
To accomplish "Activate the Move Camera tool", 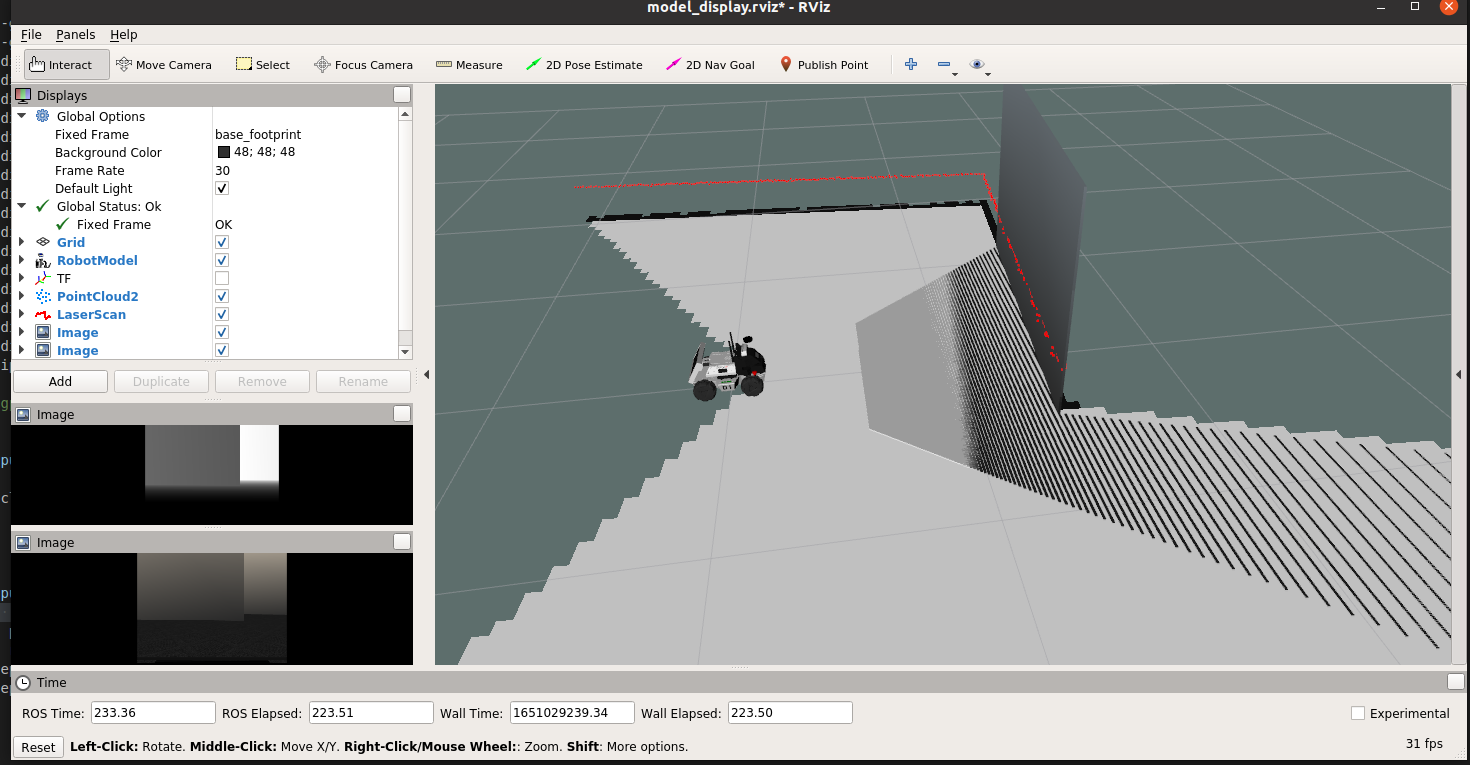I will 163,64.
